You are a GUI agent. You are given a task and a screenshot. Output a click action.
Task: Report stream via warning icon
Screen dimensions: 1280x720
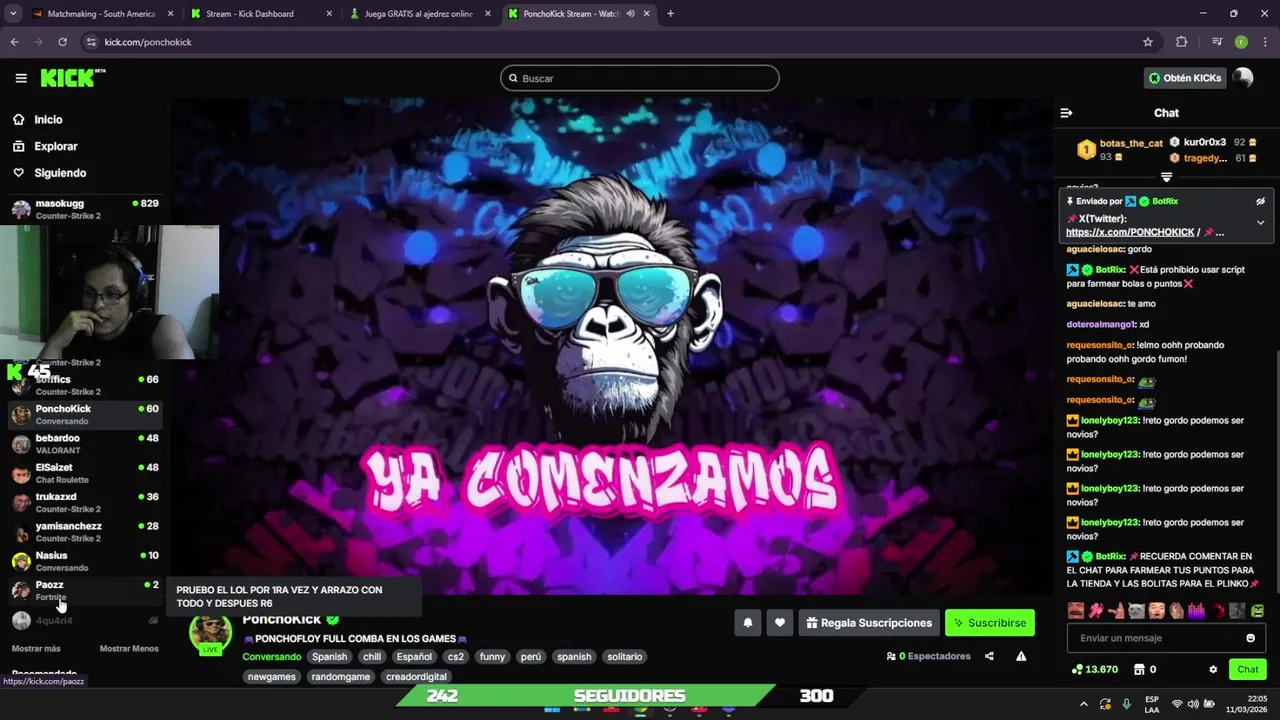[1021, 656]
